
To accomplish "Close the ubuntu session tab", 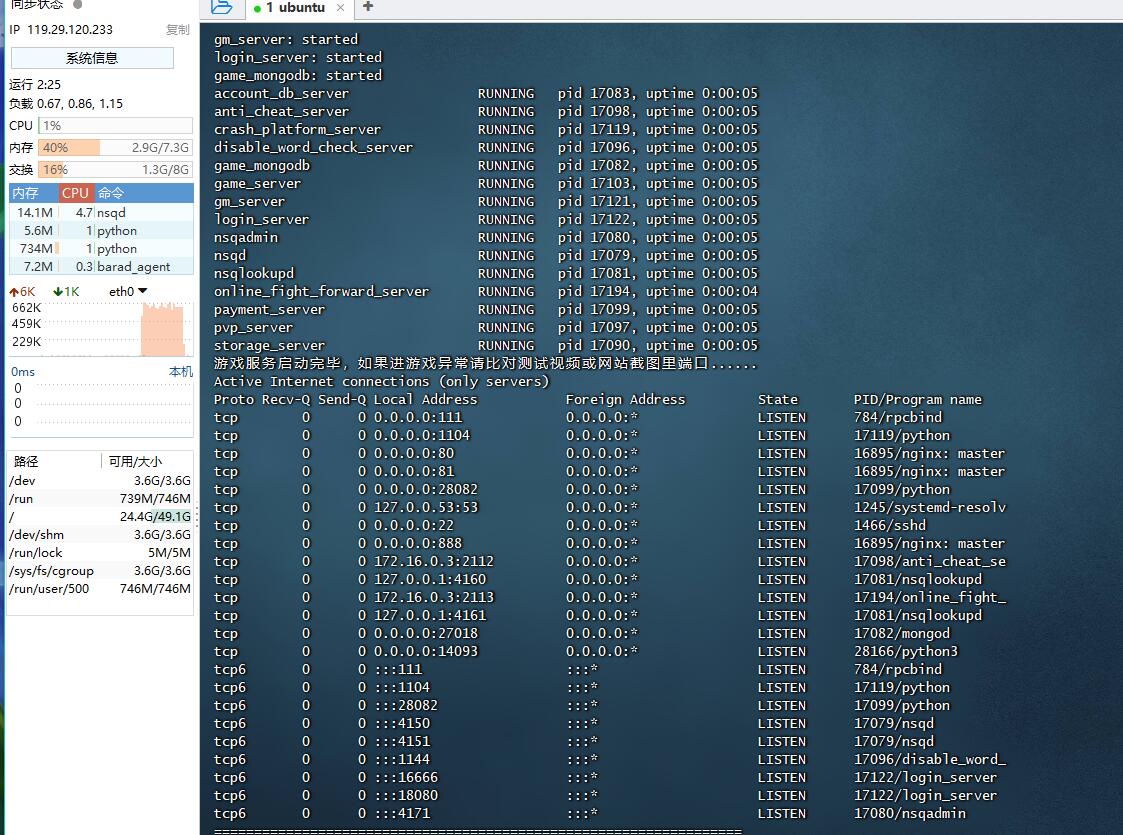I will pos(340,8).
